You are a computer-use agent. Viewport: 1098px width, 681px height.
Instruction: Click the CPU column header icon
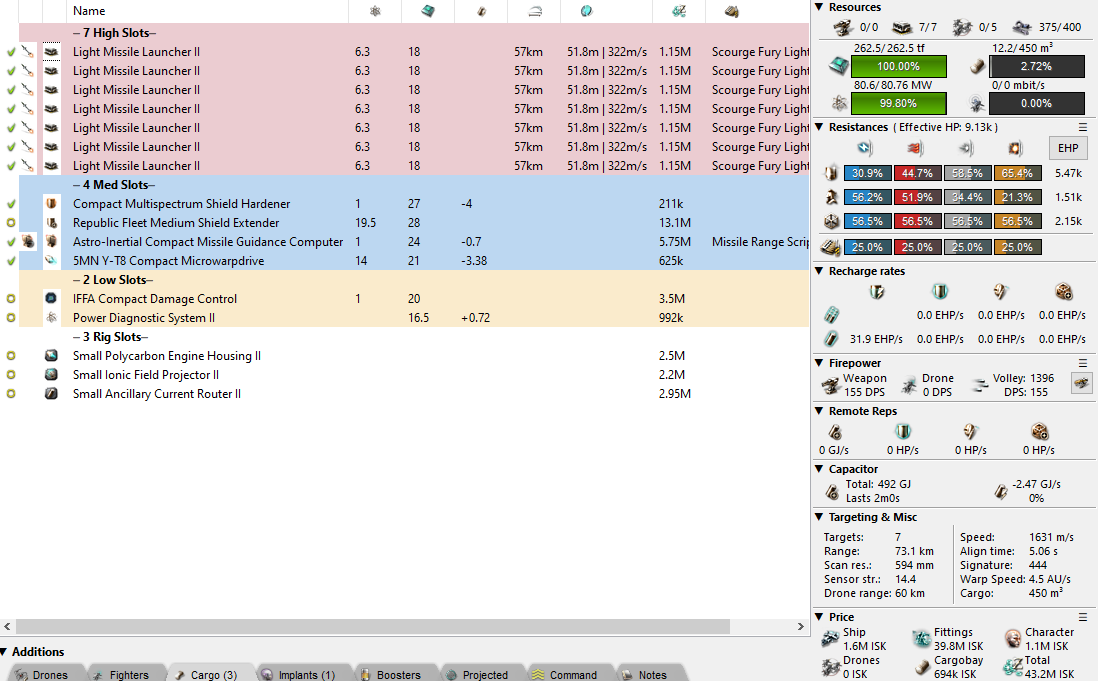pyautogui.click(x=428, y=11)
